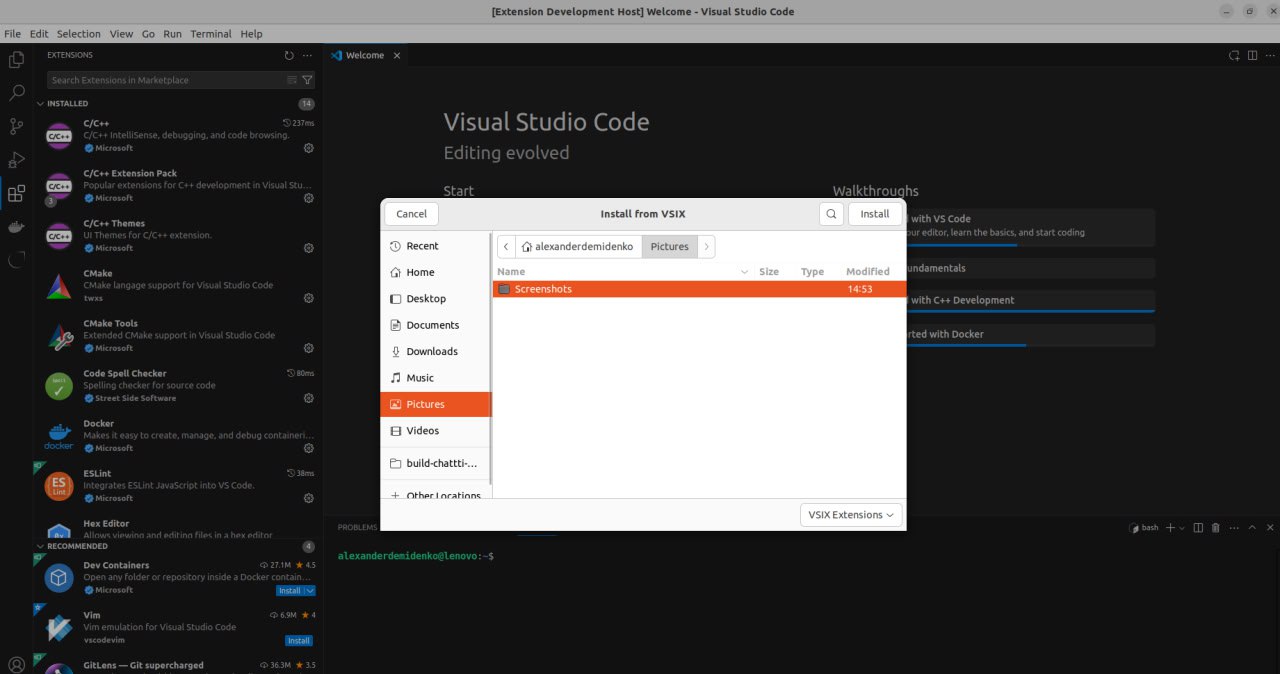Screen dimensions: 1280x674
Task: Click the search icon in file dialog
Action: coord(831,214)
